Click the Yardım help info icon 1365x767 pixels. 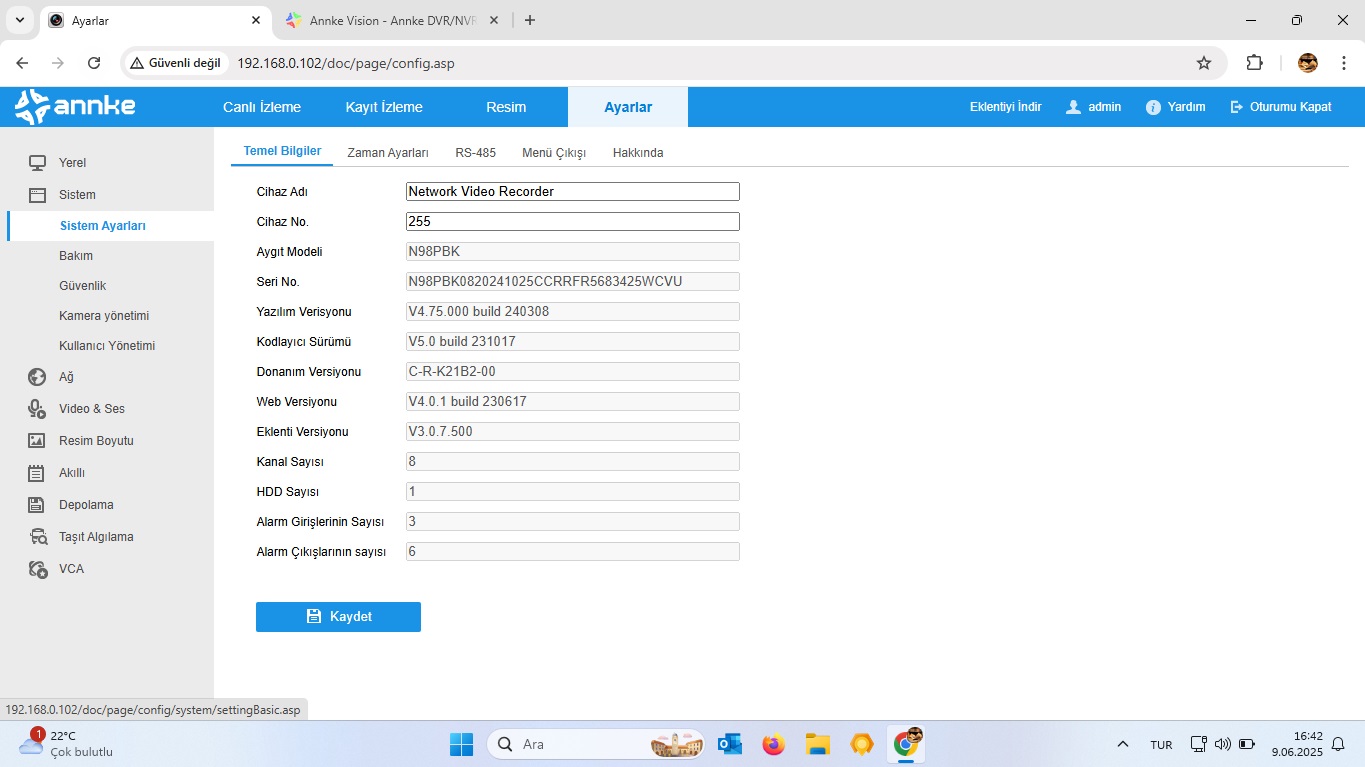tap(1153, 107)
